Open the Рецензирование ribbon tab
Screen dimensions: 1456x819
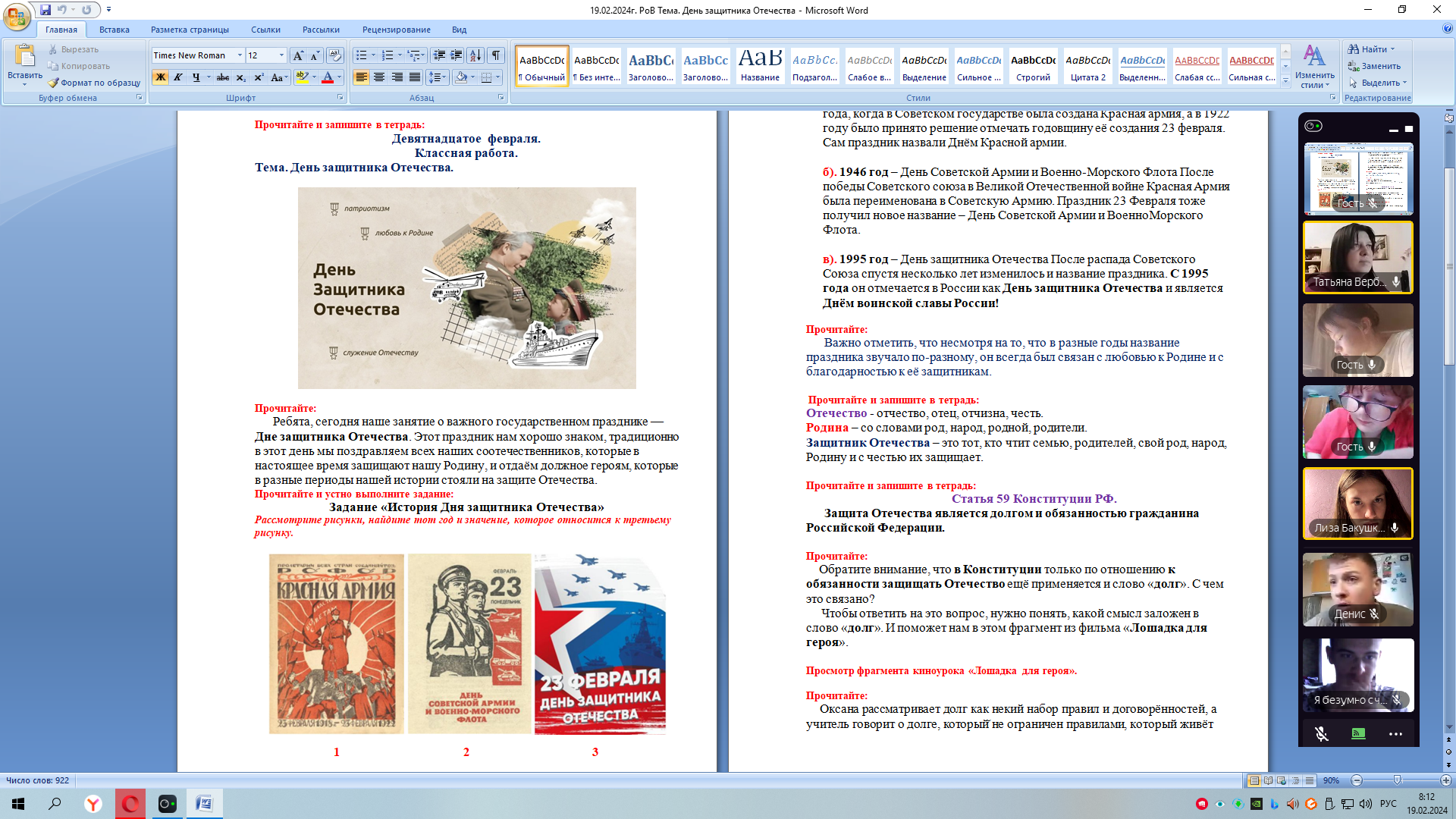coord(396,30)
